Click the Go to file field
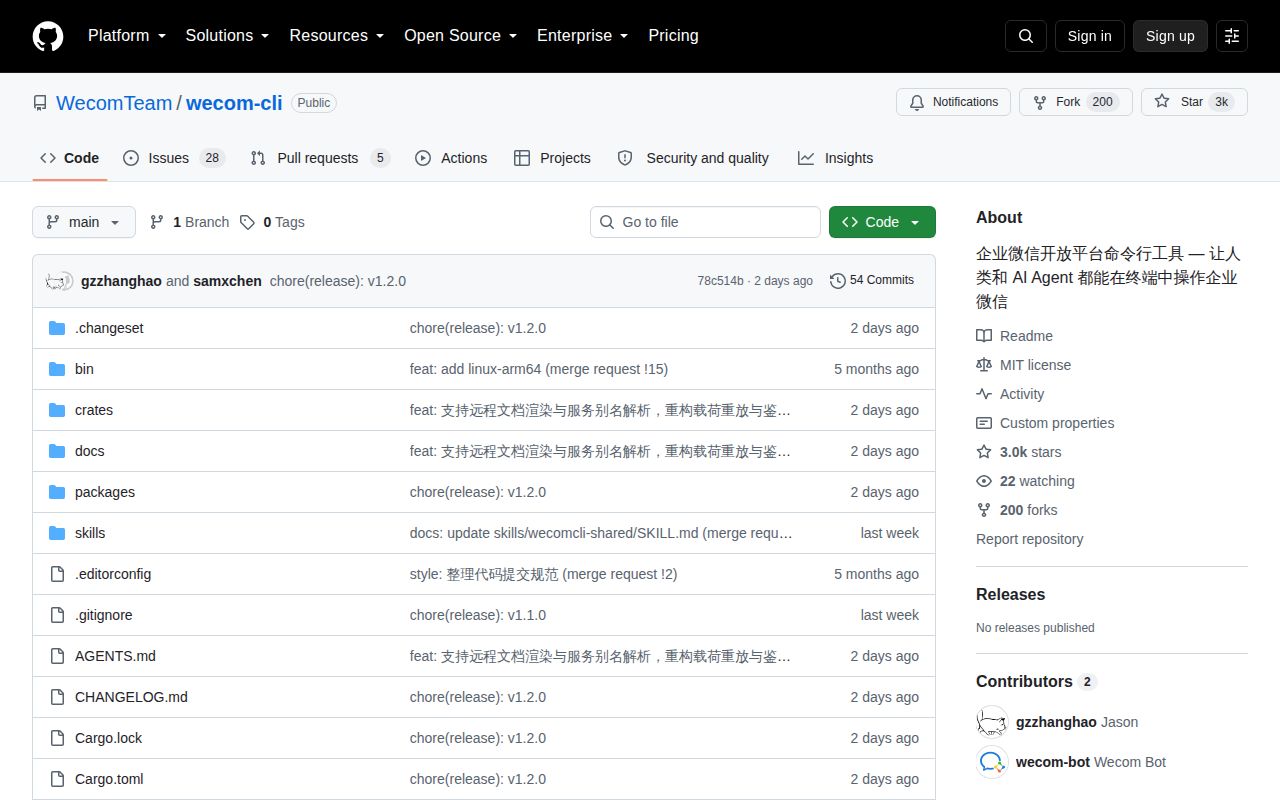This screenshot has height=800, width=1280. point(705,222)
